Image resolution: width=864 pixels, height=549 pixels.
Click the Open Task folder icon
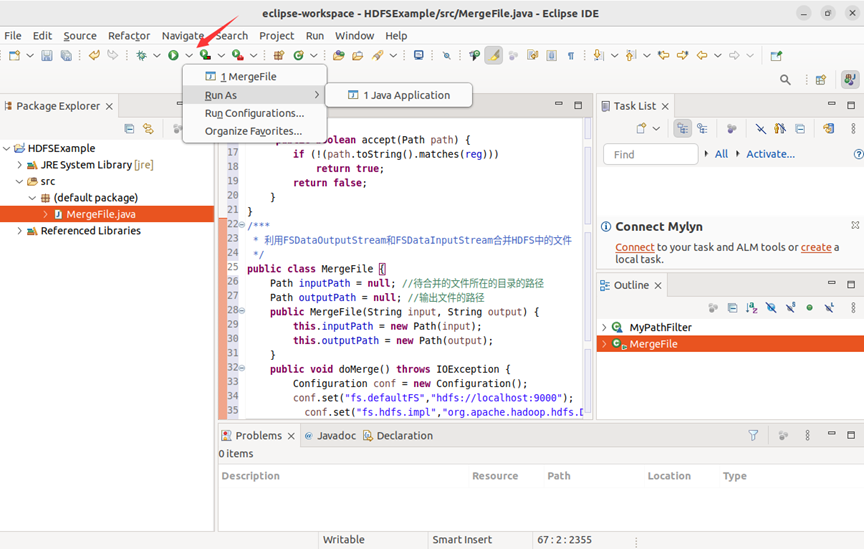click(x=358, y=55)
